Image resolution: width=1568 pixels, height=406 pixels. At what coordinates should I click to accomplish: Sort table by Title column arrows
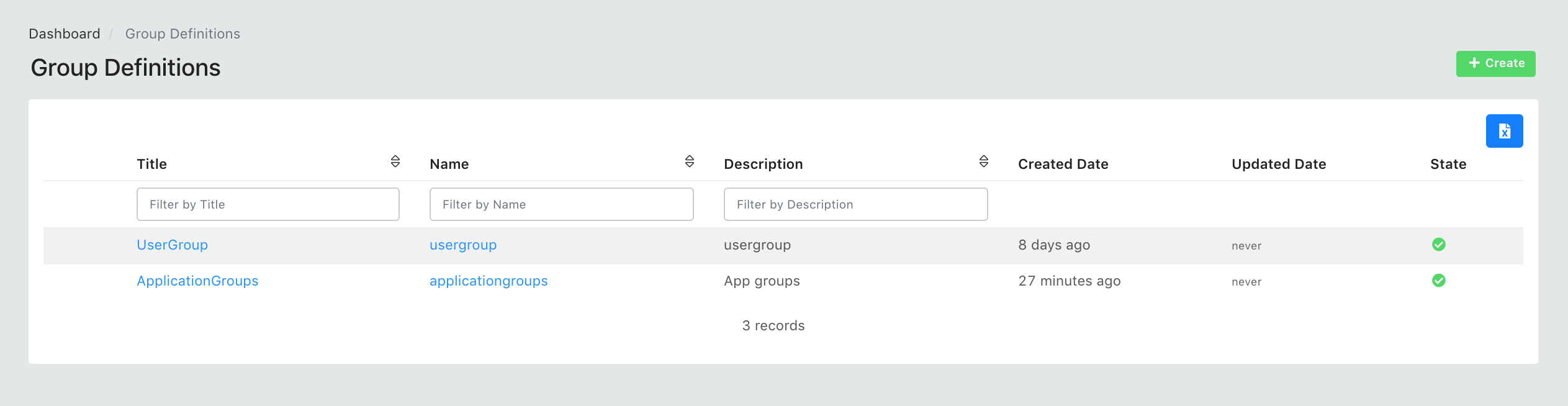pos(395,162)
